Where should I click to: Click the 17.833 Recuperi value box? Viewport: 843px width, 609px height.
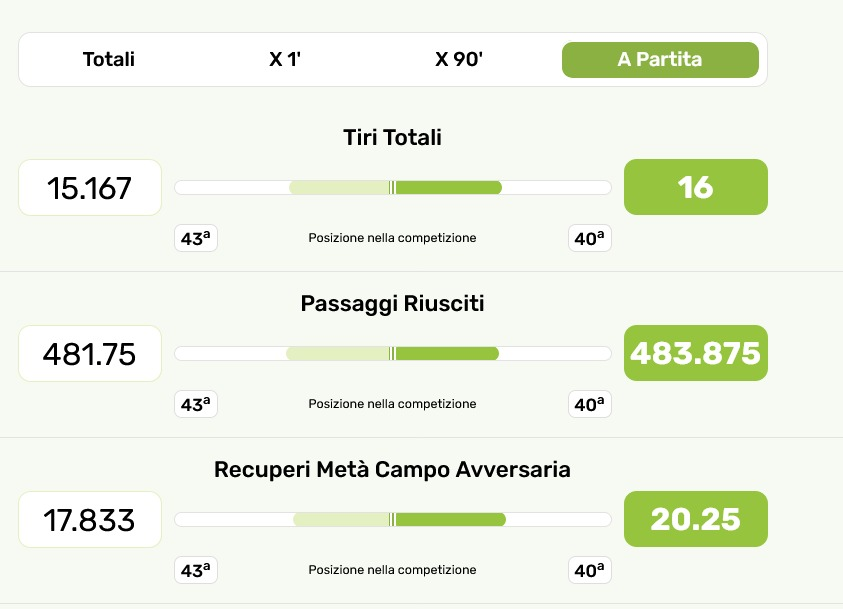coord(90,519)
